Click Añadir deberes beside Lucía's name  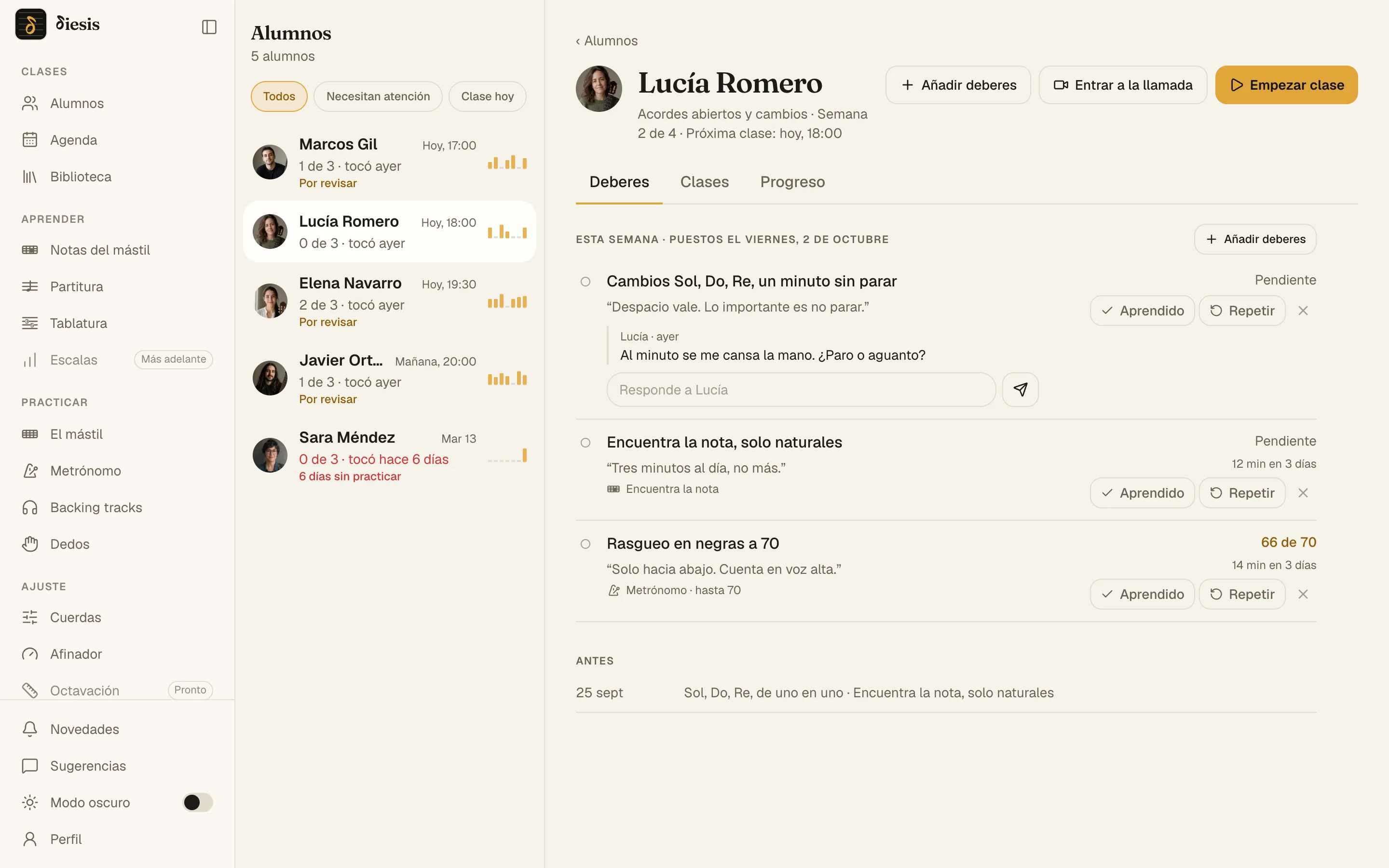(958, 85)
